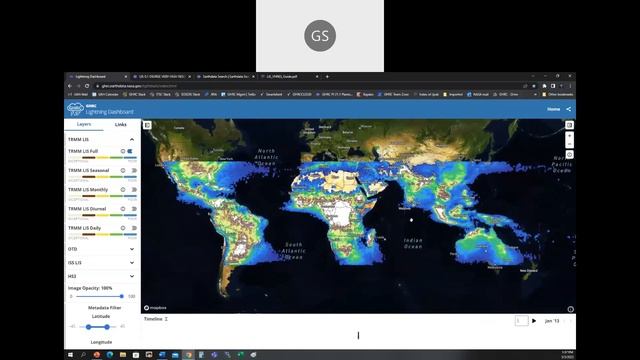Viewport: 640px width, 360px height.
Task: Adjust the Image Opacity slider handle
Action: click(x=122, y=296)
